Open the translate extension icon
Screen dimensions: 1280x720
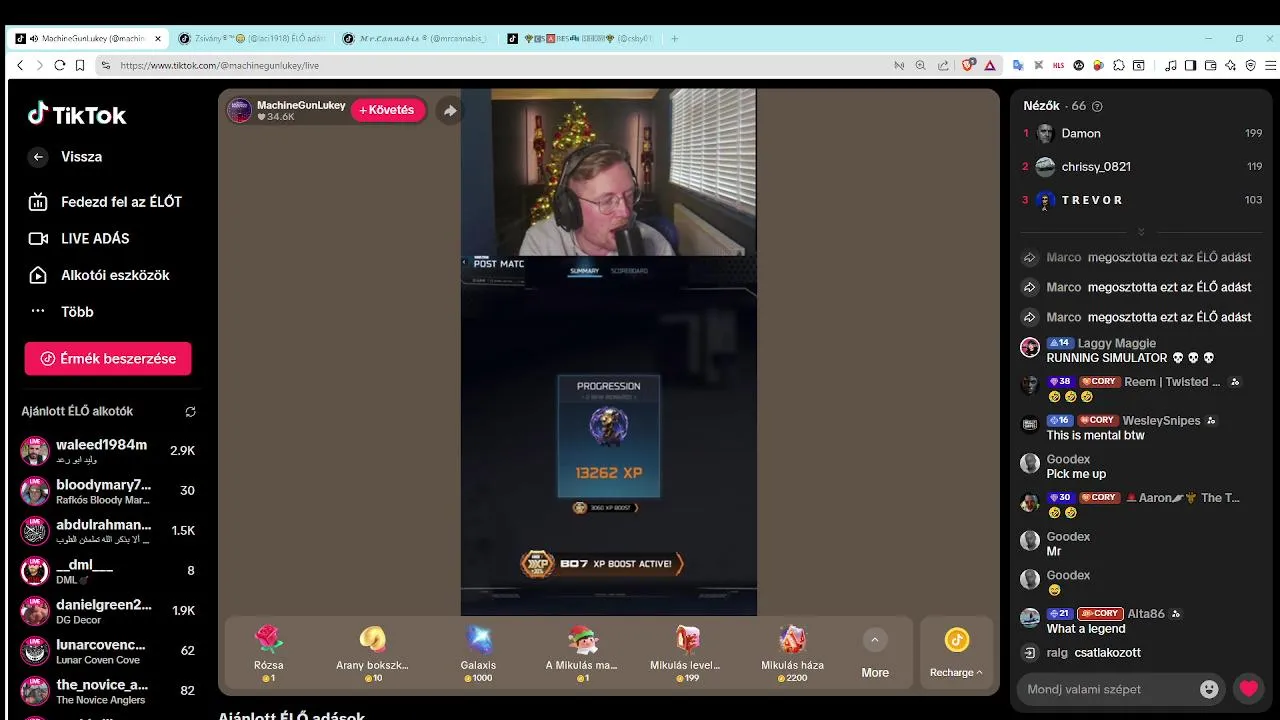tap(1019, 65)
